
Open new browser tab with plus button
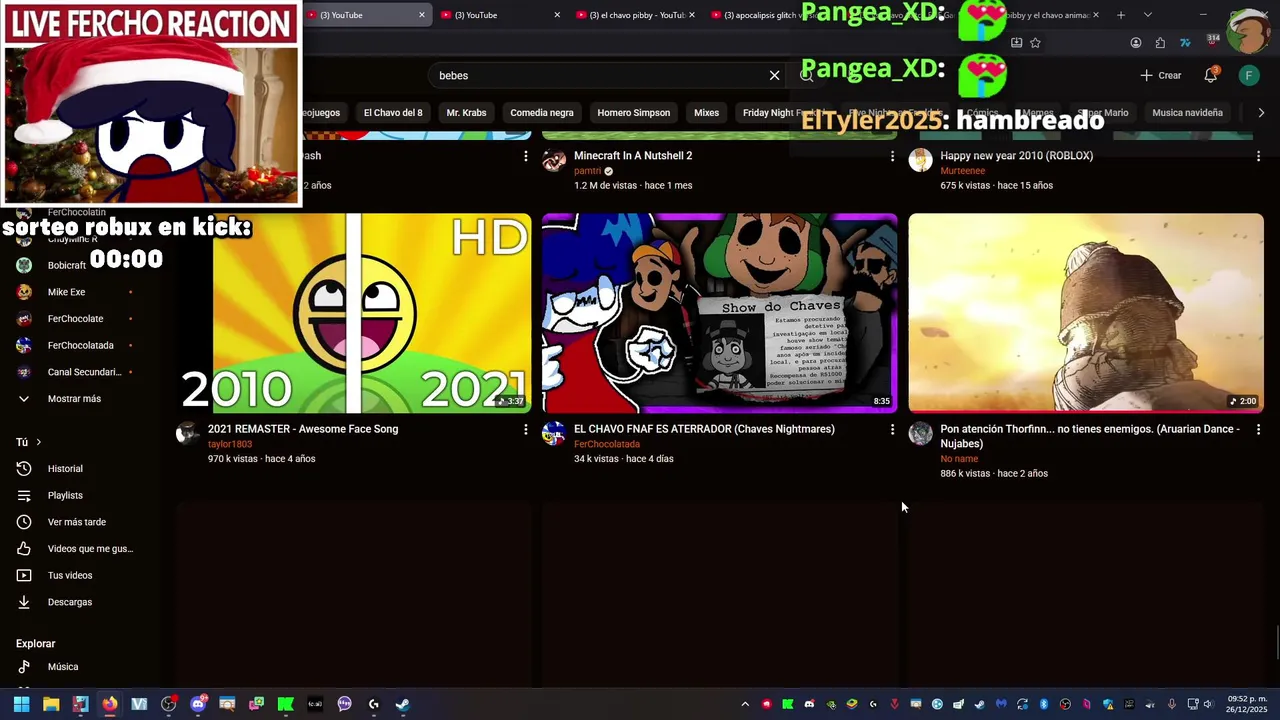pyautogui.click(x=1121, y=15)
